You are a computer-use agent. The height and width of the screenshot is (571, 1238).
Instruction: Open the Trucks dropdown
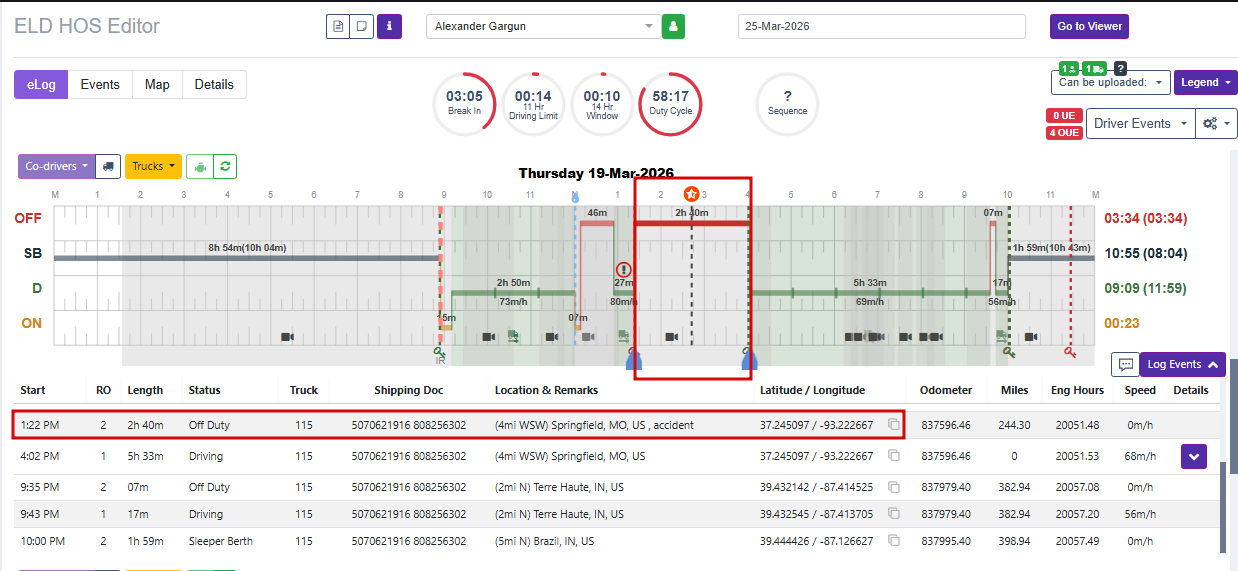click(x=153, y=166)
